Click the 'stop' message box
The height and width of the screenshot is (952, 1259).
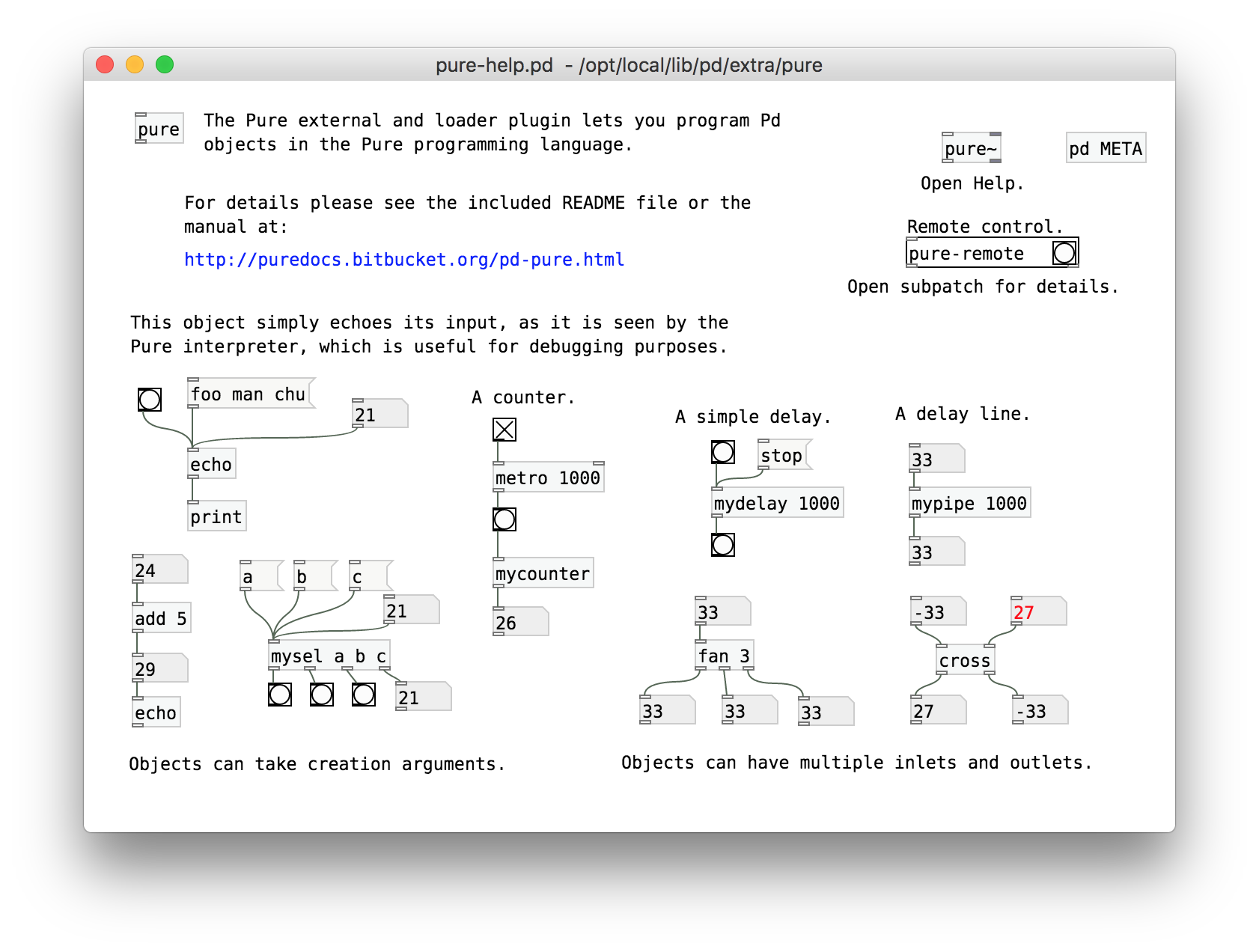click(785, 455)
